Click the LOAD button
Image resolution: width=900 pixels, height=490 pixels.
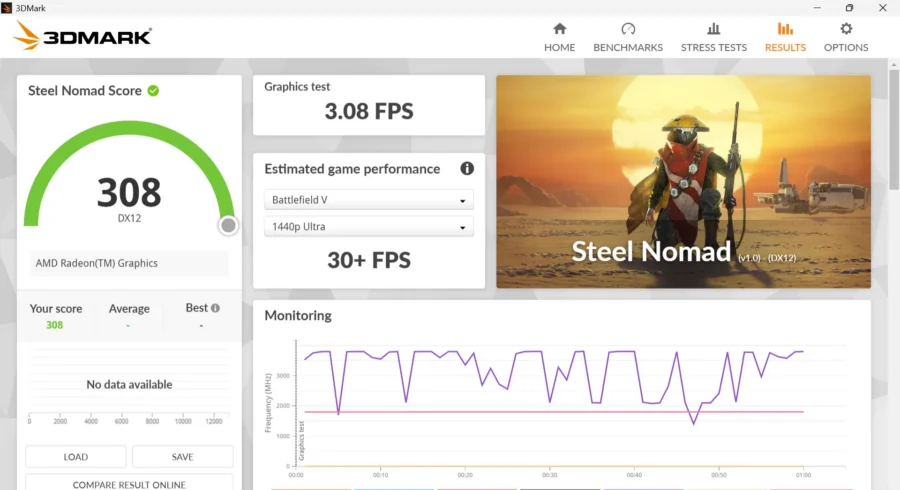coord(76,457)
